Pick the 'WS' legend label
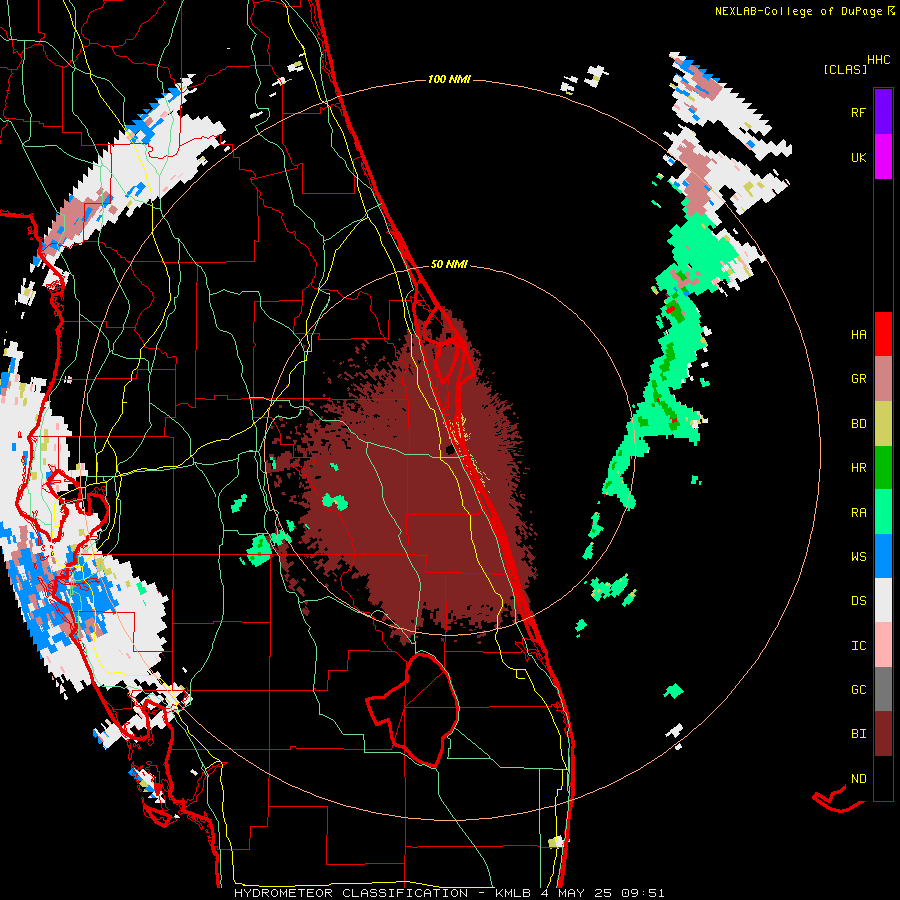This screenshot has width=900, height=900. [858, 557]
